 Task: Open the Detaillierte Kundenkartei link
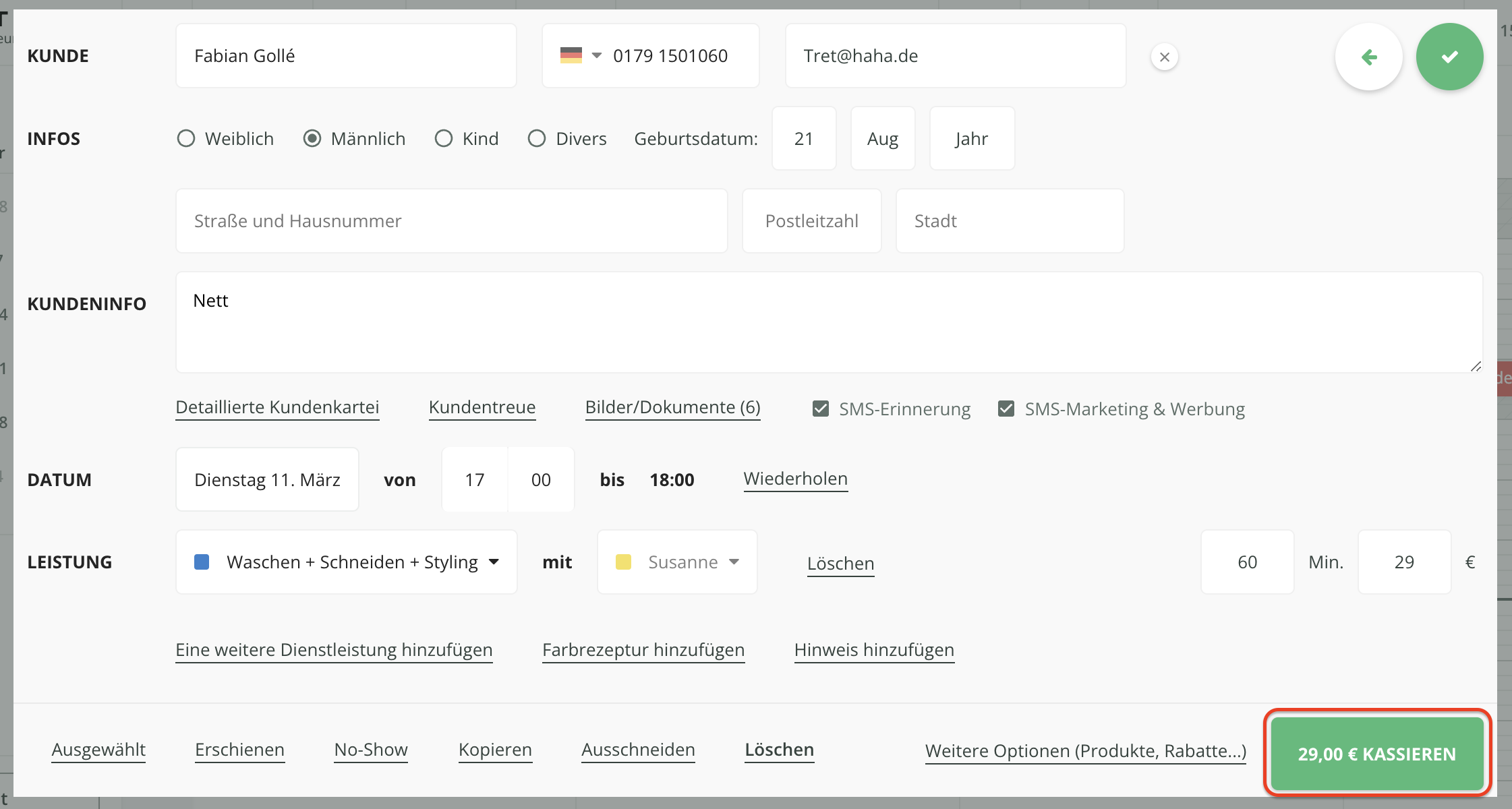(277, 407)
